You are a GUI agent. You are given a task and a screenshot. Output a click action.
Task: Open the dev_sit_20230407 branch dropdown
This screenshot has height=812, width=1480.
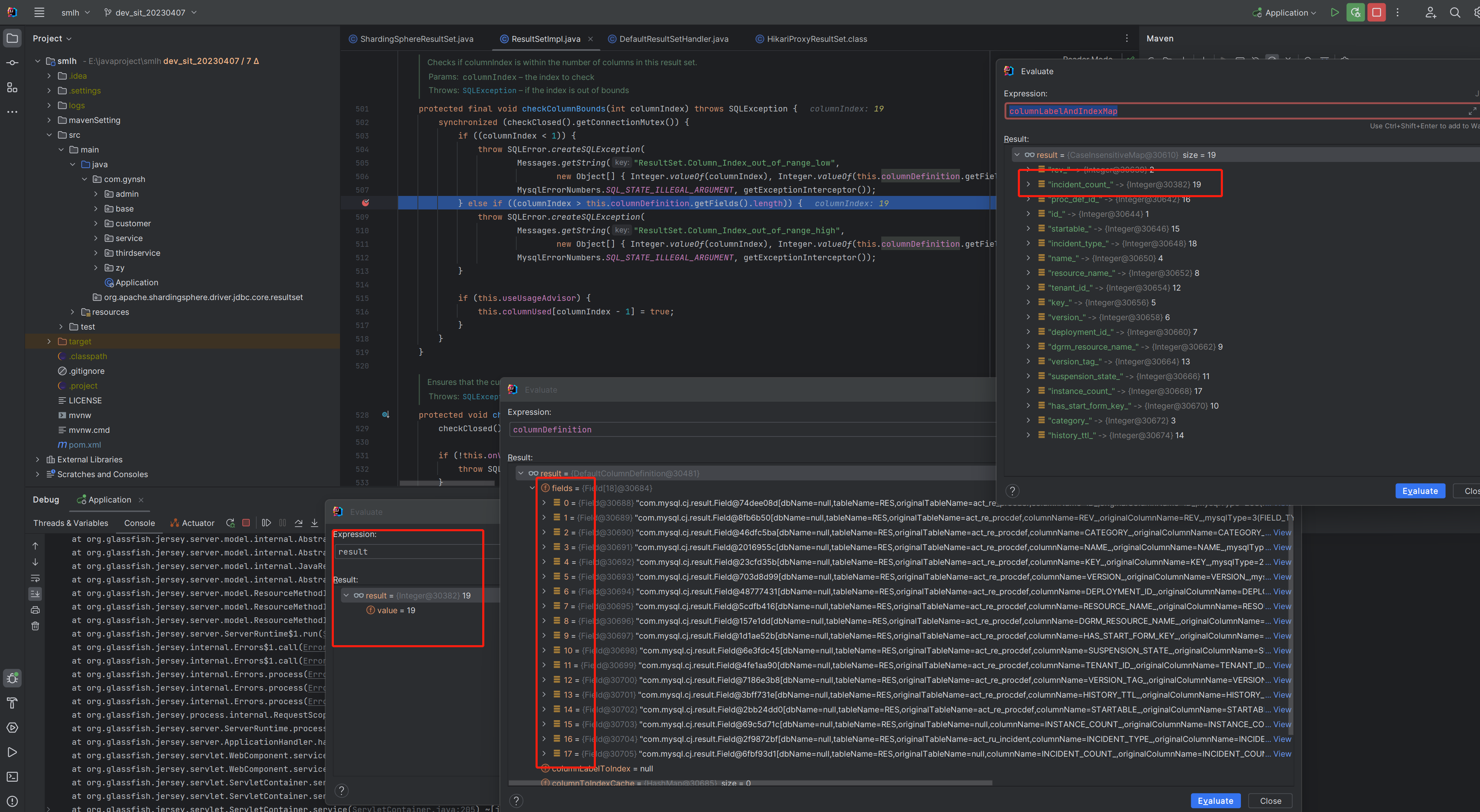151,13
